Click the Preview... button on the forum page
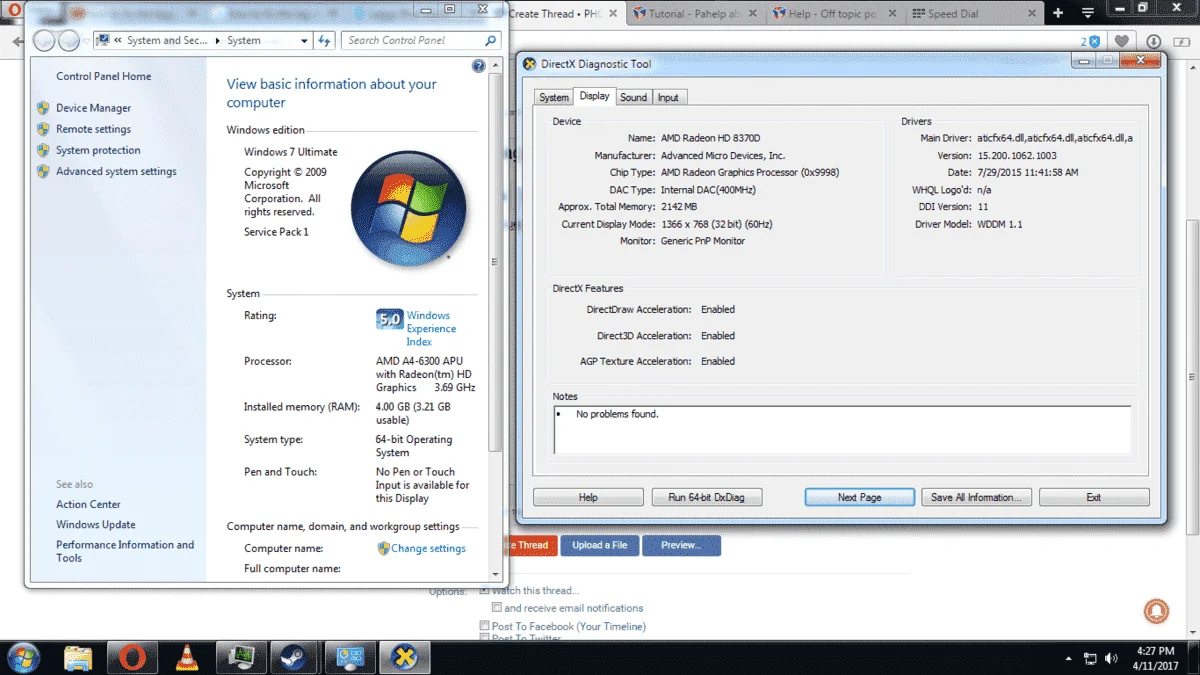 pyautogui.click(x=681, y=545)
